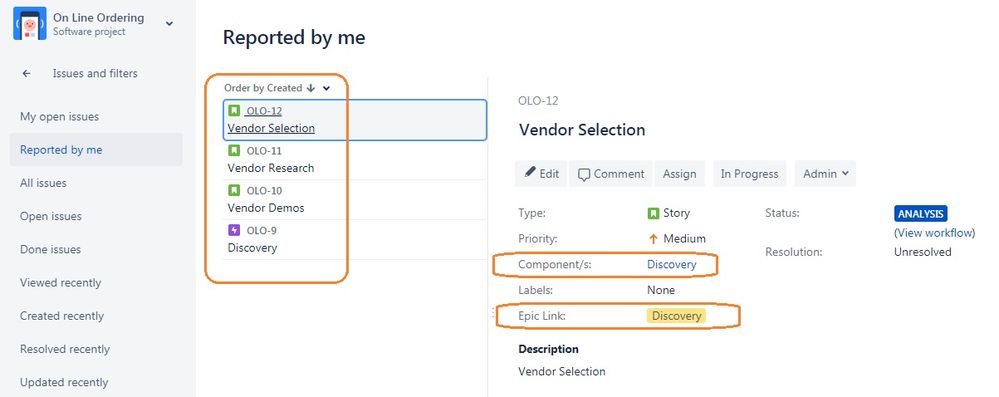Expand the project switcher chevron
999x397 pixels.
point(169,24)
